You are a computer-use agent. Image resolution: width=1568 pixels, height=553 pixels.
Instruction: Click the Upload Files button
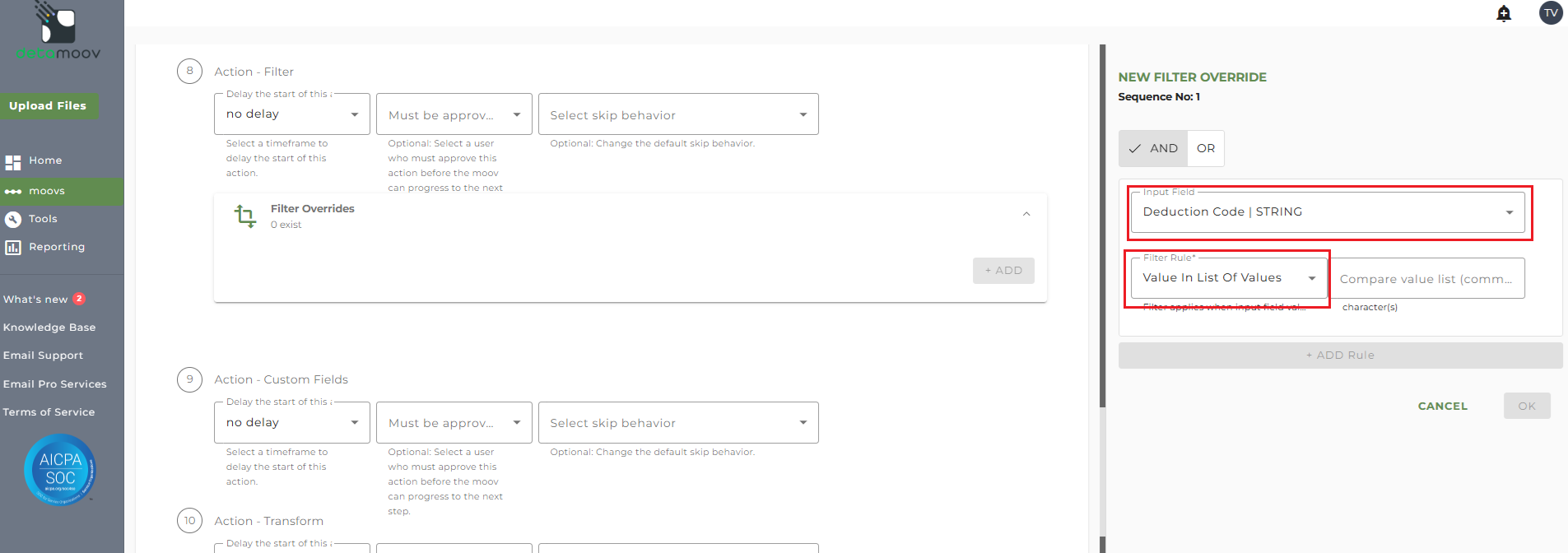click(48, 106)
